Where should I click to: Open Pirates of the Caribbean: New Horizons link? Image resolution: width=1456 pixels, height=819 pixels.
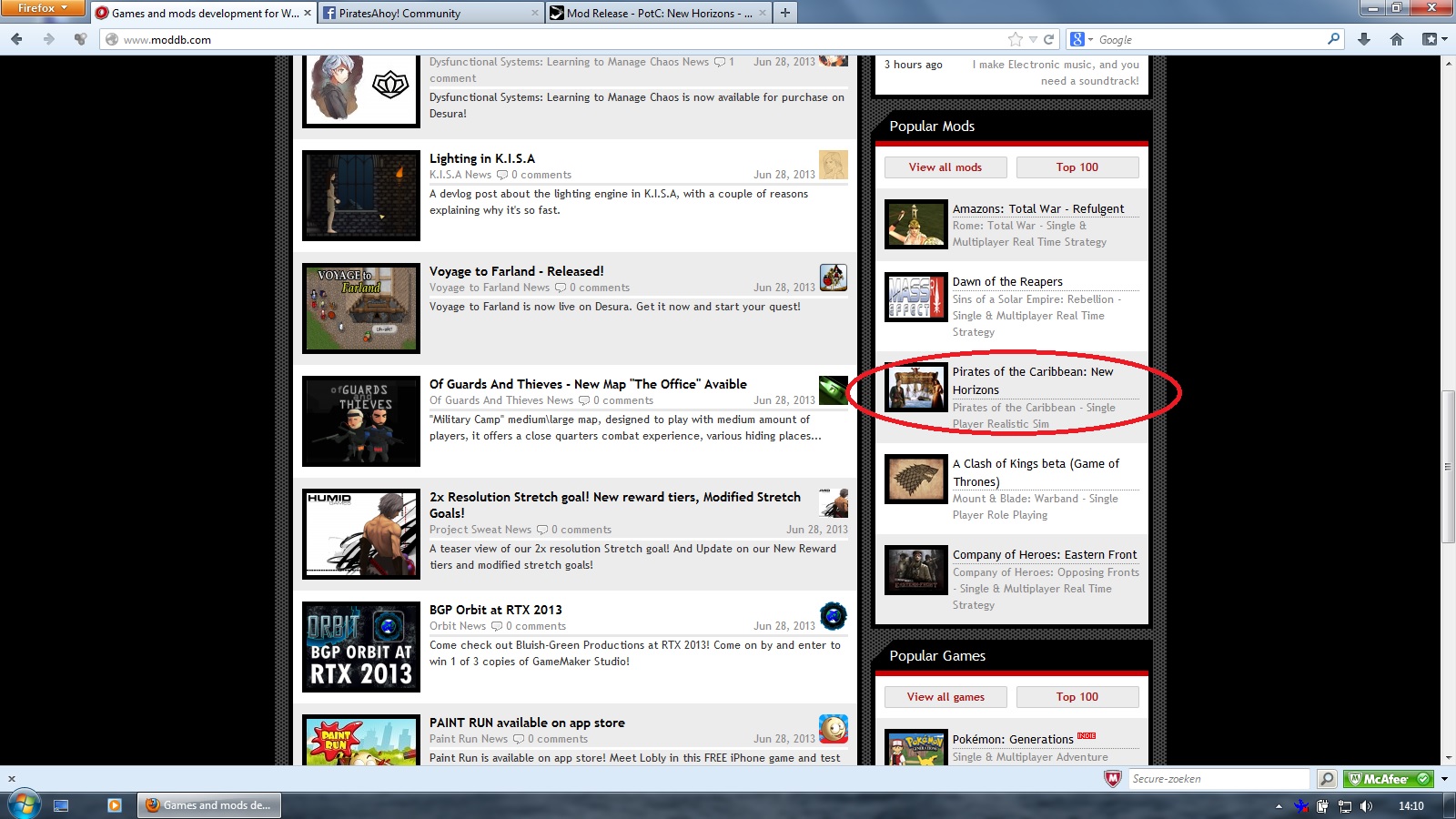point(1033,380)
